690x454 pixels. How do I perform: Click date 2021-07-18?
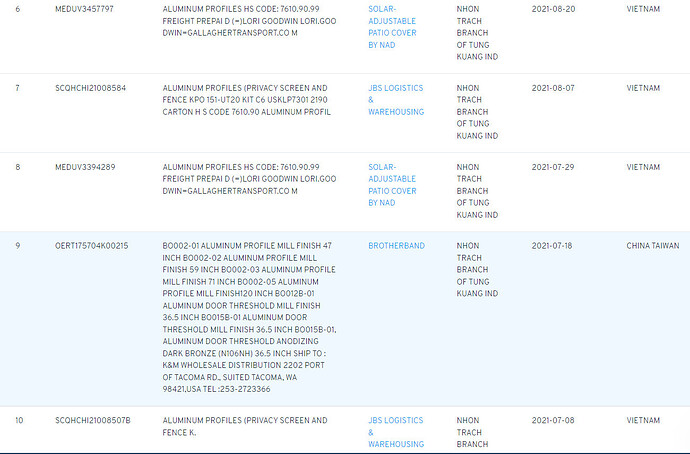pyautogui.click(x=552, y=246)
